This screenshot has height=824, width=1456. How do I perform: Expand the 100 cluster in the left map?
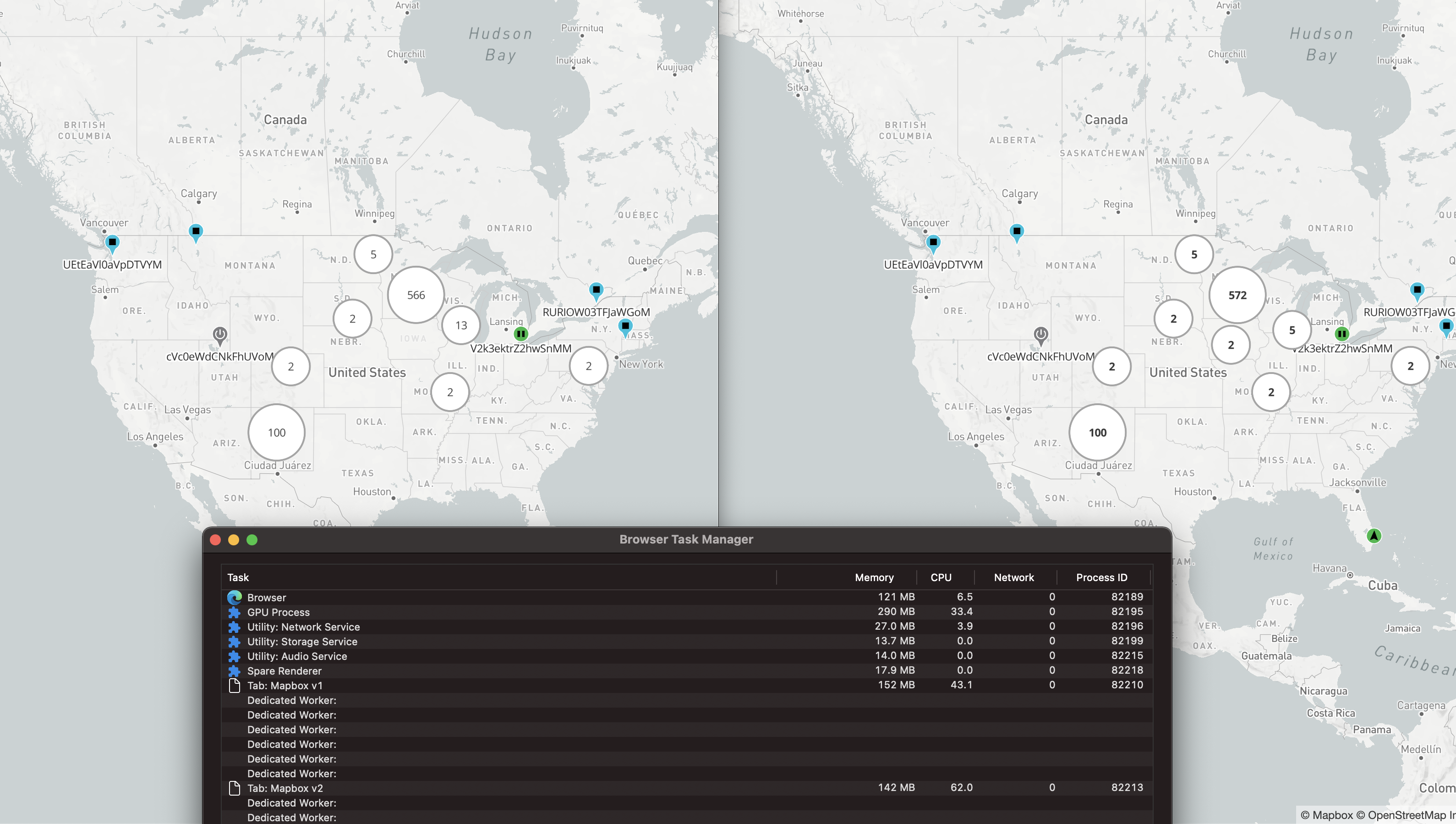click(x=277, y=432)
